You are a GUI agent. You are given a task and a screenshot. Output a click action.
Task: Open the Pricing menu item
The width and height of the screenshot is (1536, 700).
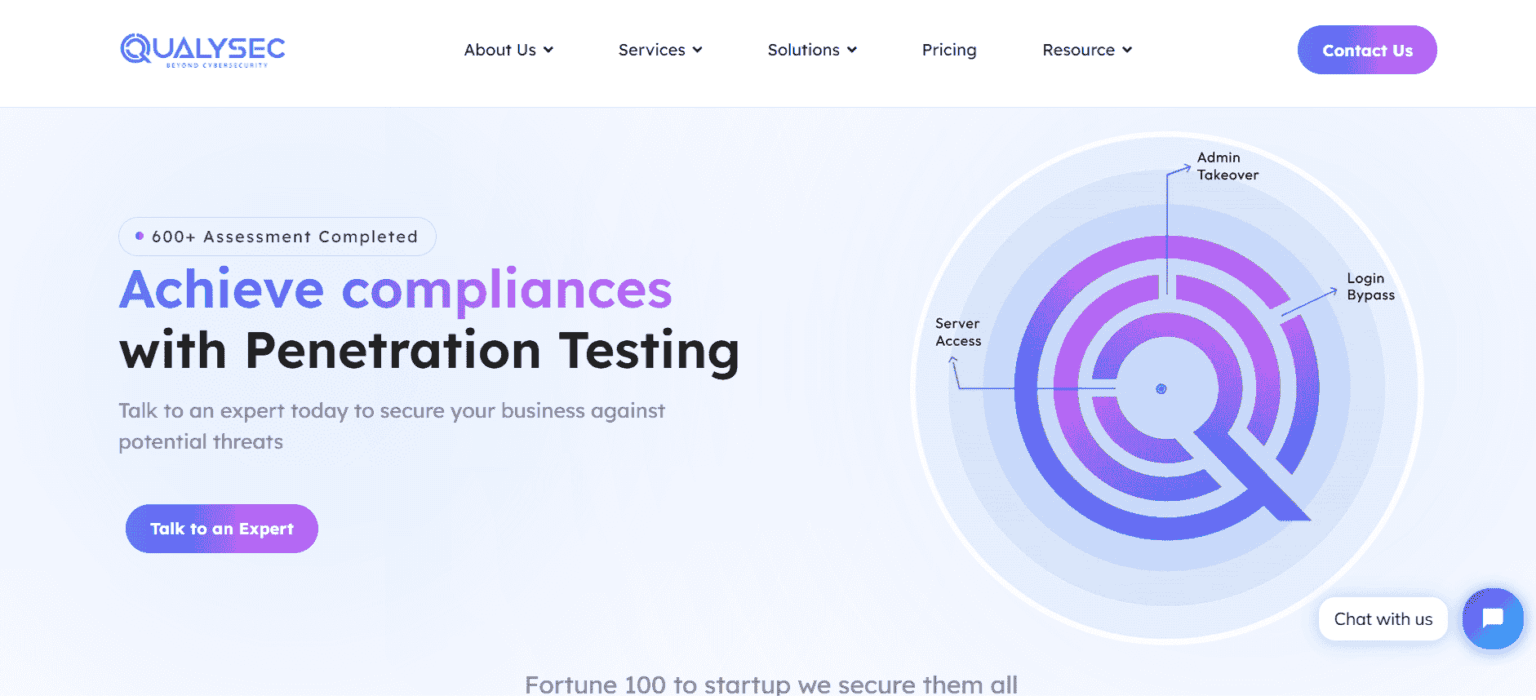[948, 49]
